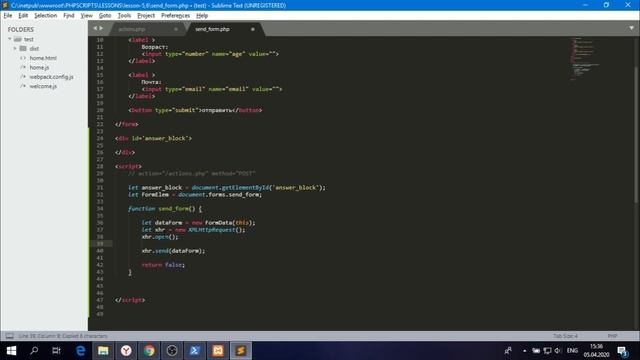The height and width of the screenshot is (360, 640).
Task: Open File Explorer from taskbar
Action: point(103,351)
